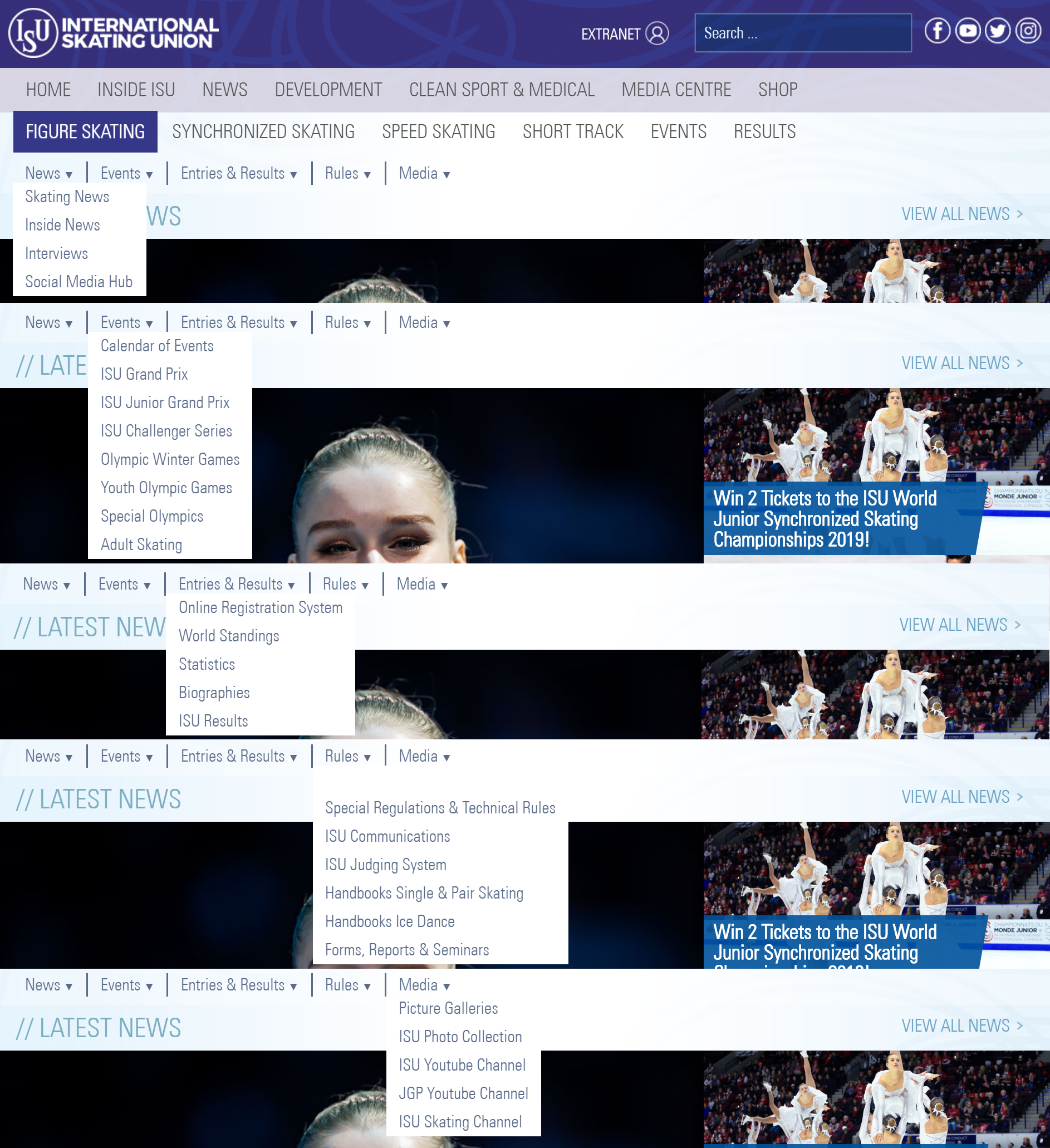Follow the EXTRANET text link

point(610,34)
